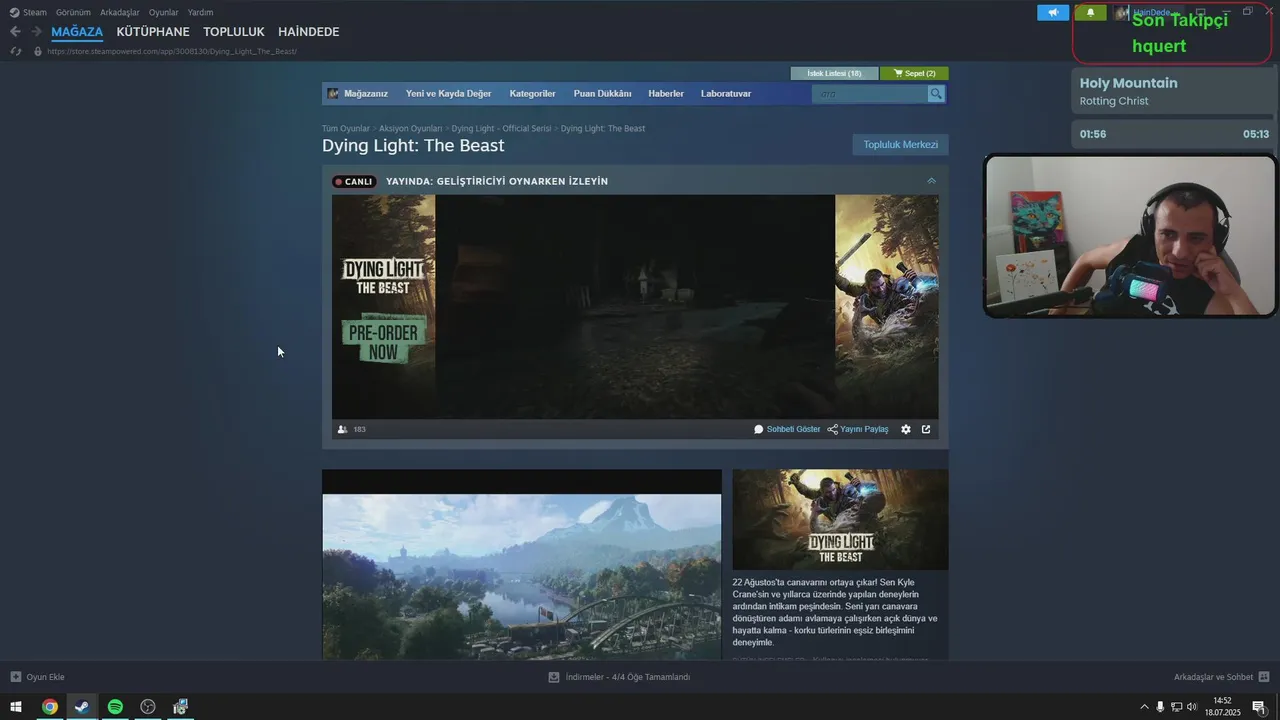Switch to the TOPLULUK tab
The height and width of the screenshot is (720, 1280).
click(234, 32)
